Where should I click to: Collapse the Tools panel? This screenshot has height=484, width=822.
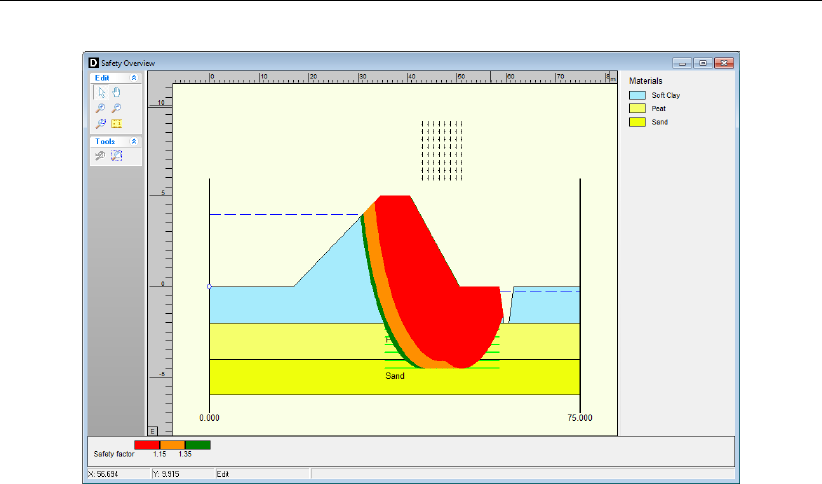pos(134,141)
